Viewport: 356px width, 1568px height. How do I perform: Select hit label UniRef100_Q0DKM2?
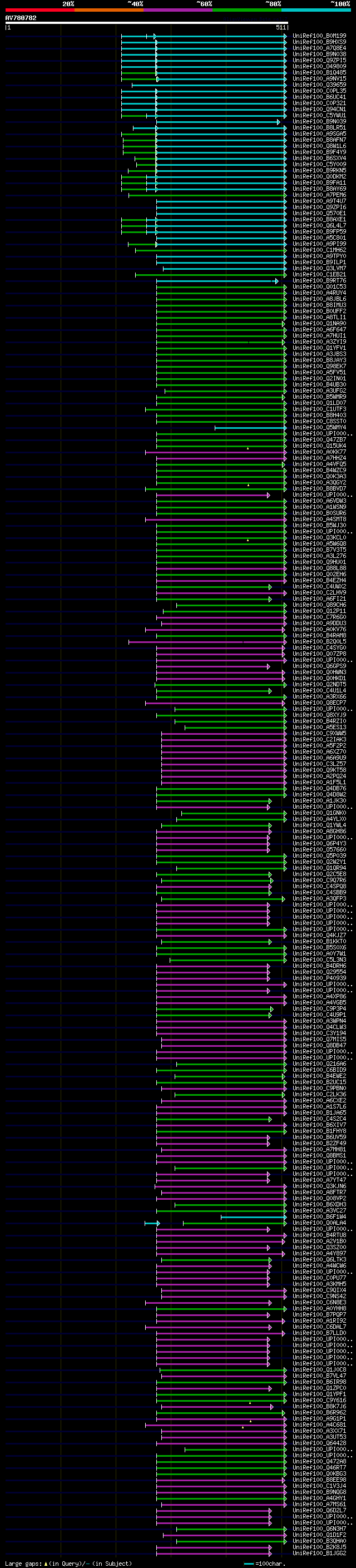tap(319, 176)
